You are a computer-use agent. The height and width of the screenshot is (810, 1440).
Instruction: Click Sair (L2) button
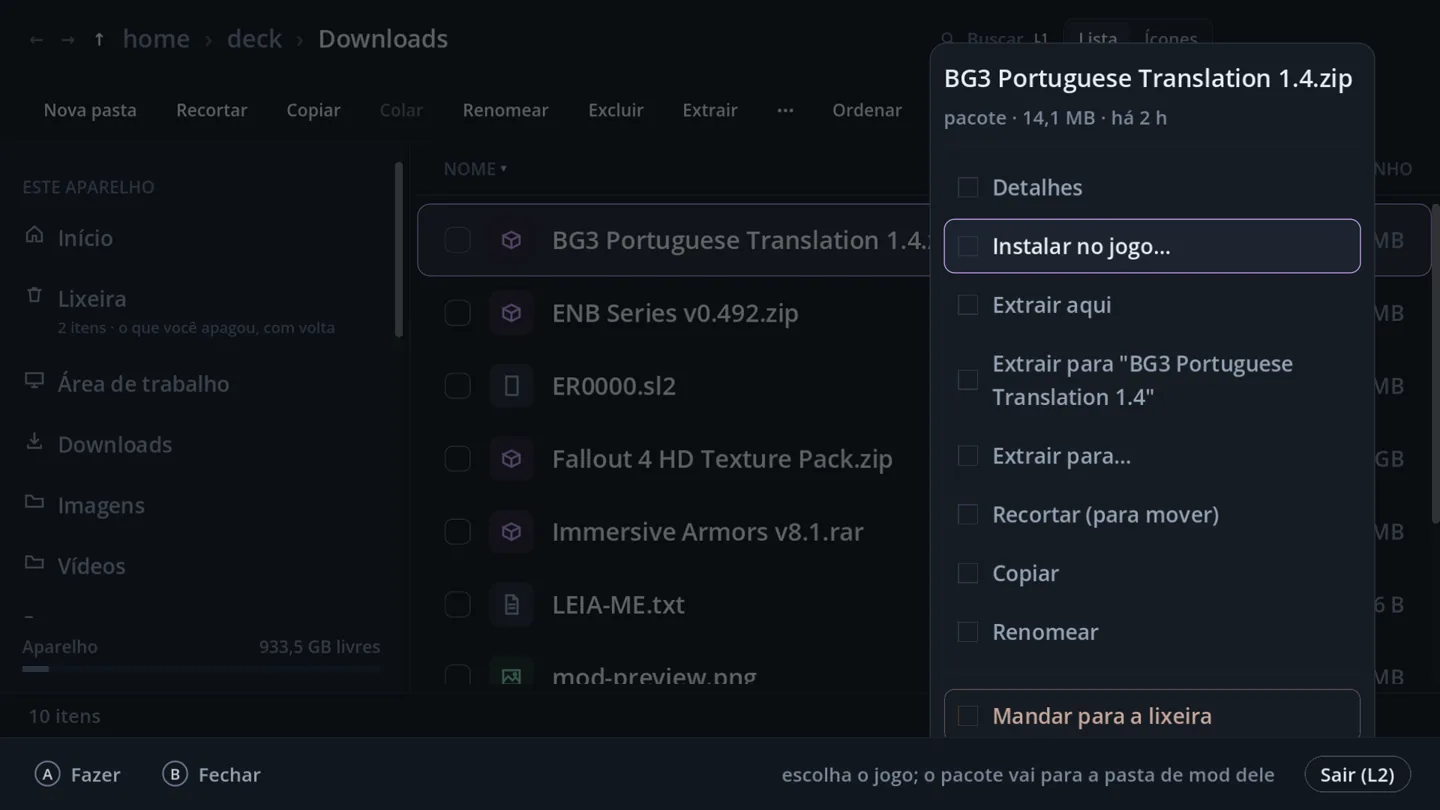click(x=1357, y=774)
